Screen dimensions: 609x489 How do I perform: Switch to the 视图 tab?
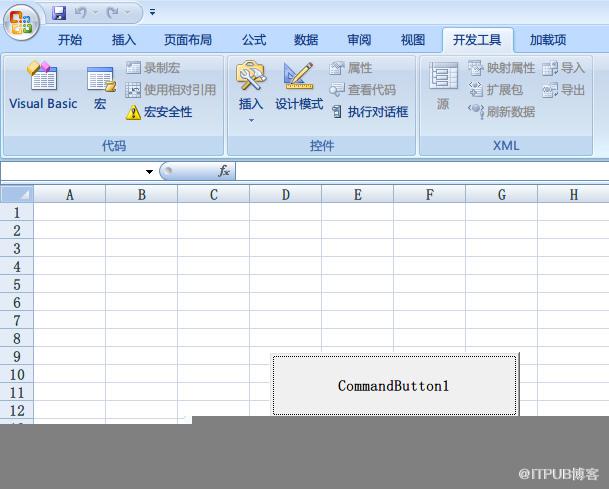click(412, 40)
